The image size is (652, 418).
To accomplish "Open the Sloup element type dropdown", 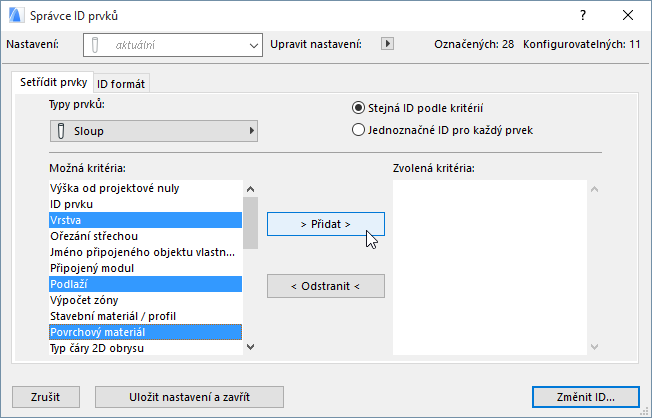I will [154, 131].
